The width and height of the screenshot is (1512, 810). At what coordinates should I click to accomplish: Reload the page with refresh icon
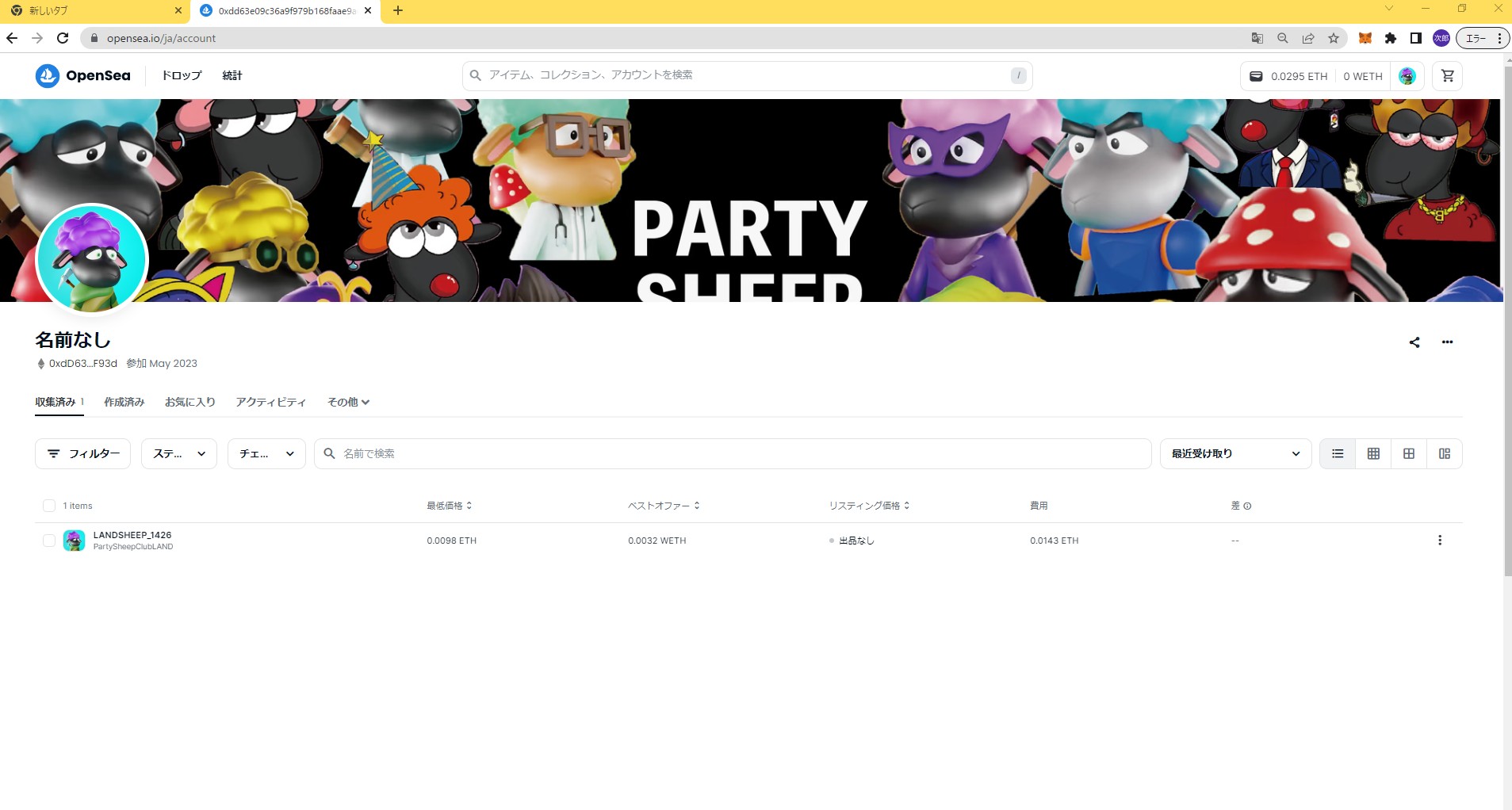tap(63, 38)
